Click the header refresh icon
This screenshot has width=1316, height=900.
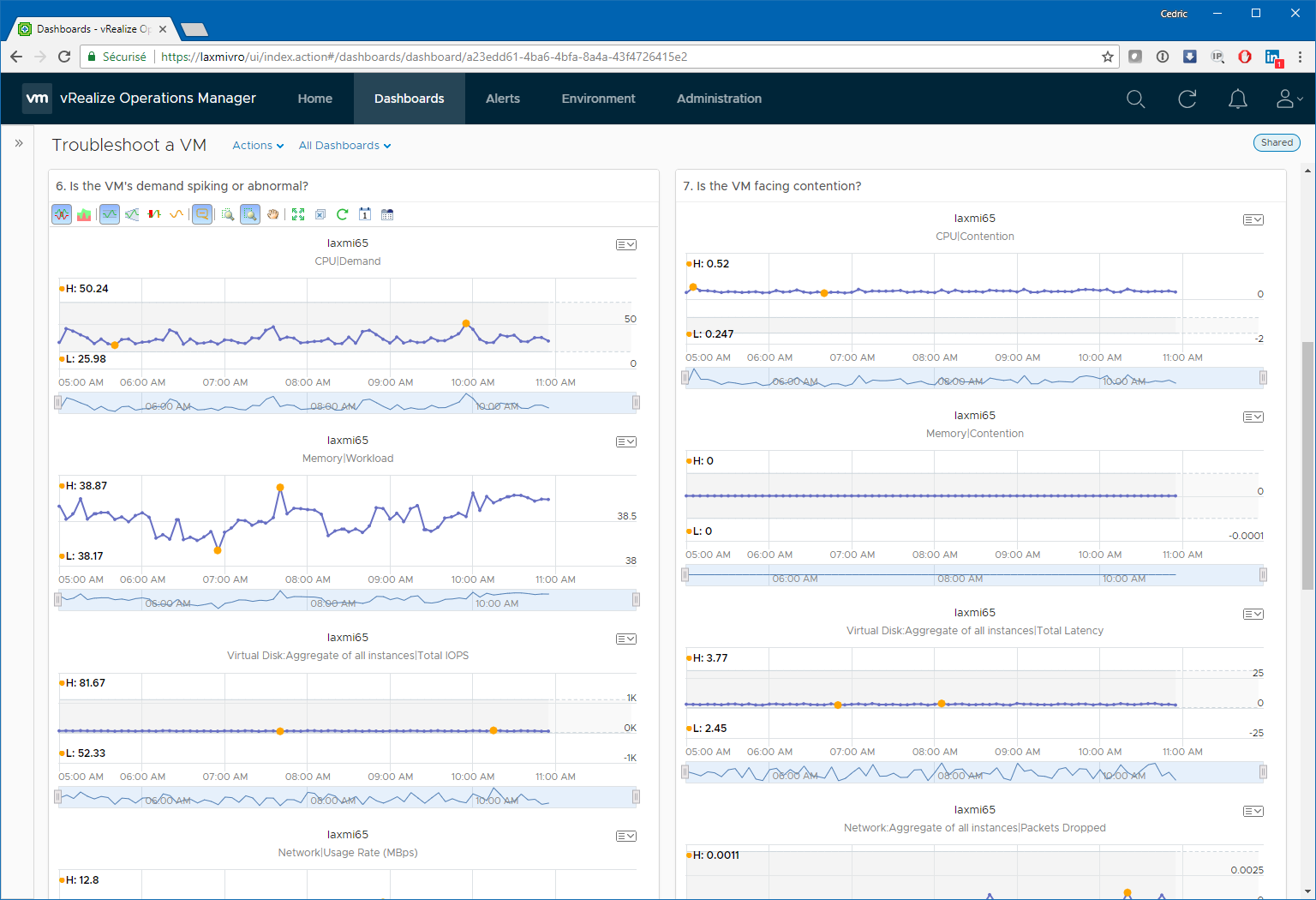pos(1187,99)
